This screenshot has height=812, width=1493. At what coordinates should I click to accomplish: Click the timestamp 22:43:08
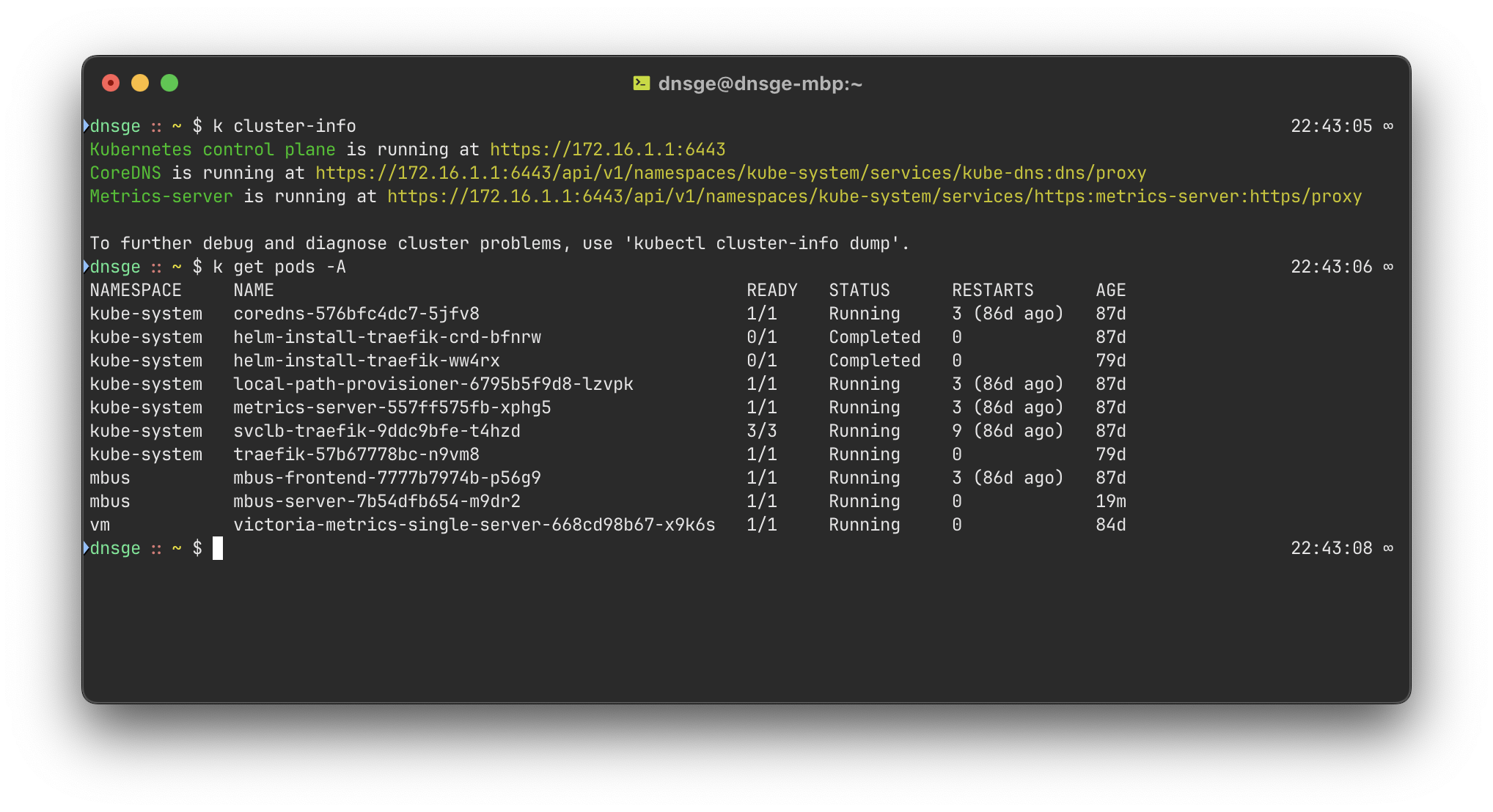1331,547
